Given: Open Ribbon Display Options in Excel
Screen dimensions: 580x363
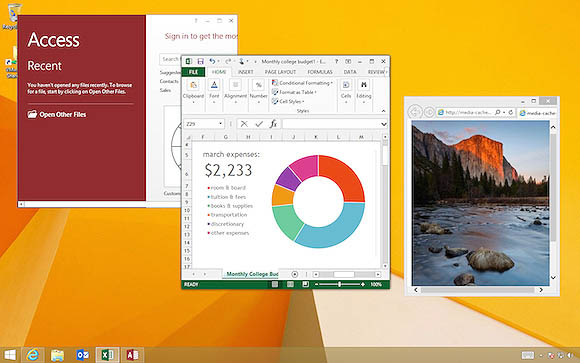Looking at the screenshot, I should [348, 61].
